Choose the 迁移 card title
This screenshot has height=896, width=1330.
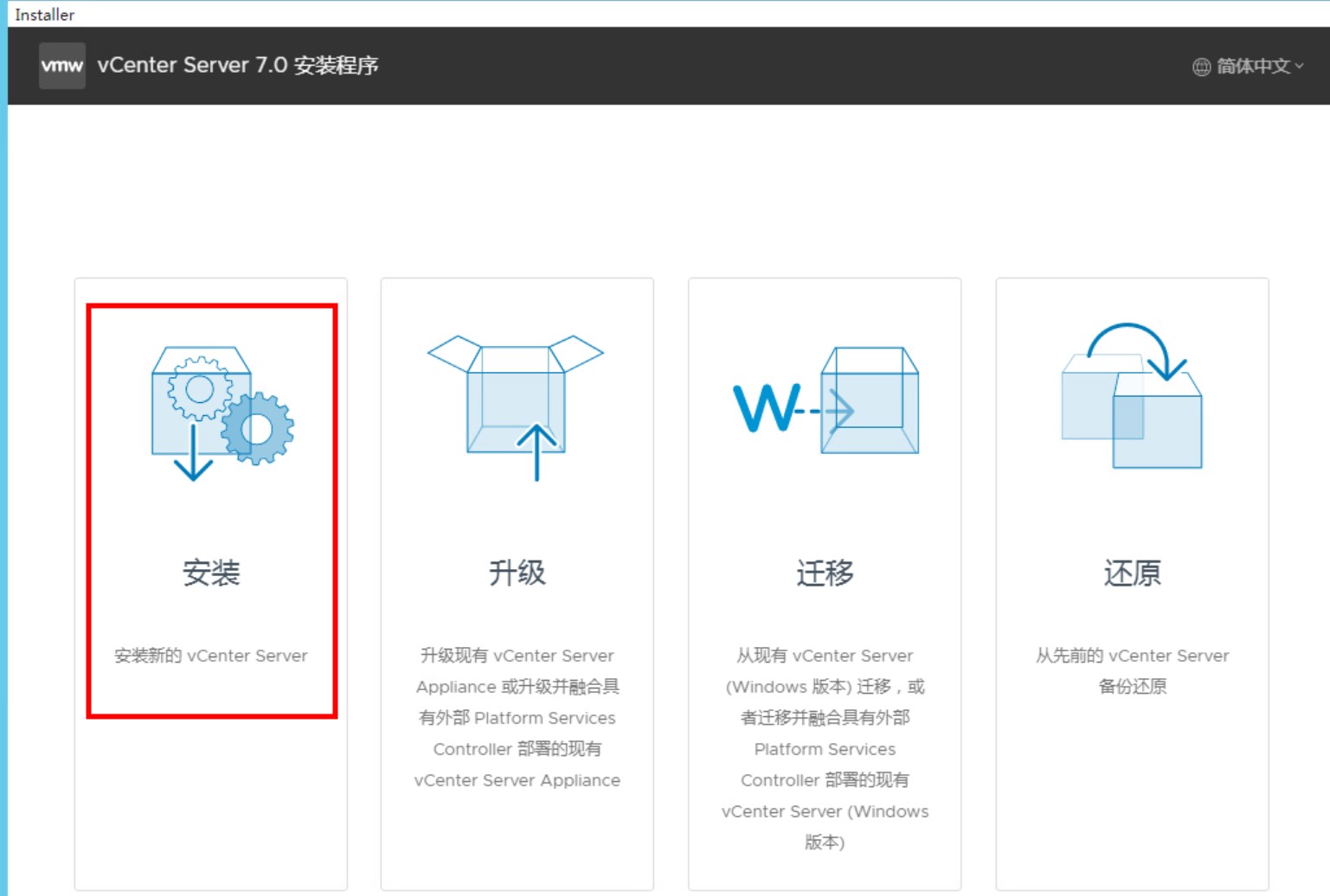[825, 573]
